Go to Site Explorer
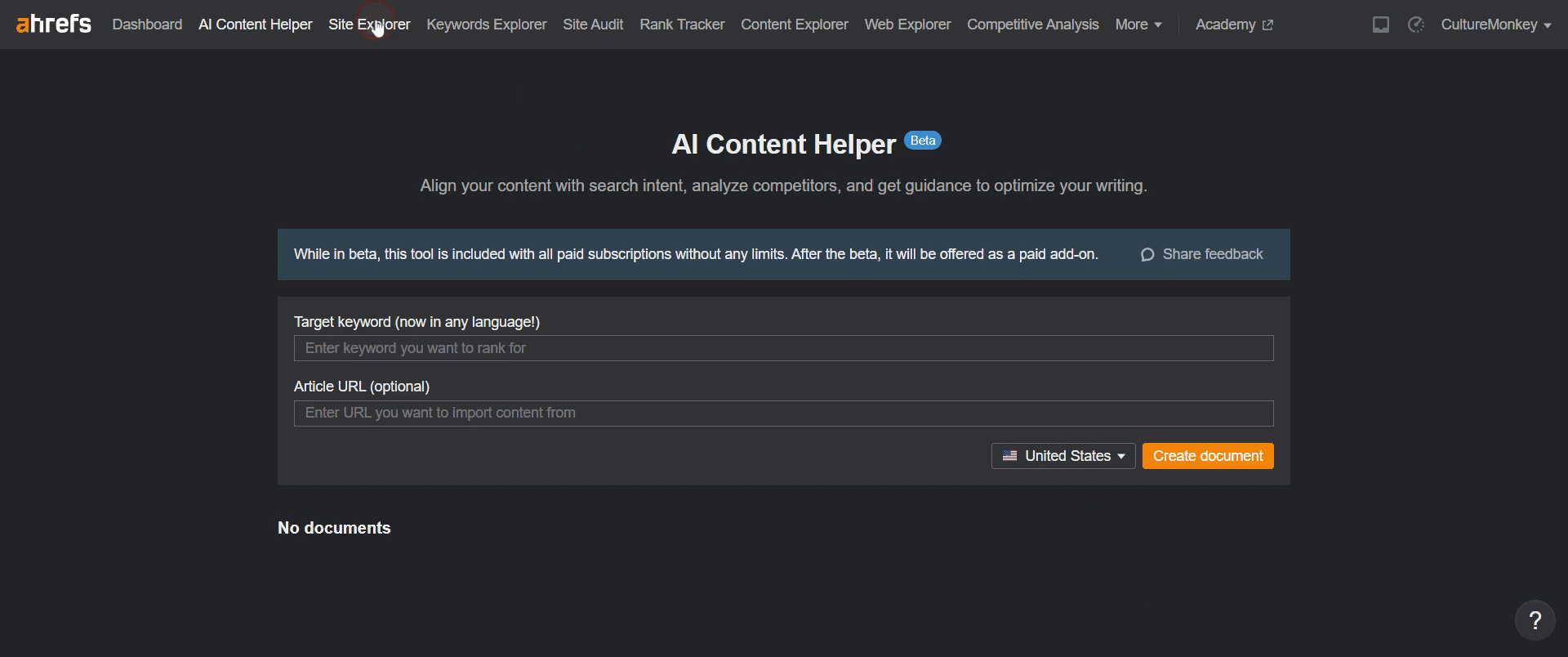Image resolution: width=1568 pixels, height=657 pixels. pos(369,25)
